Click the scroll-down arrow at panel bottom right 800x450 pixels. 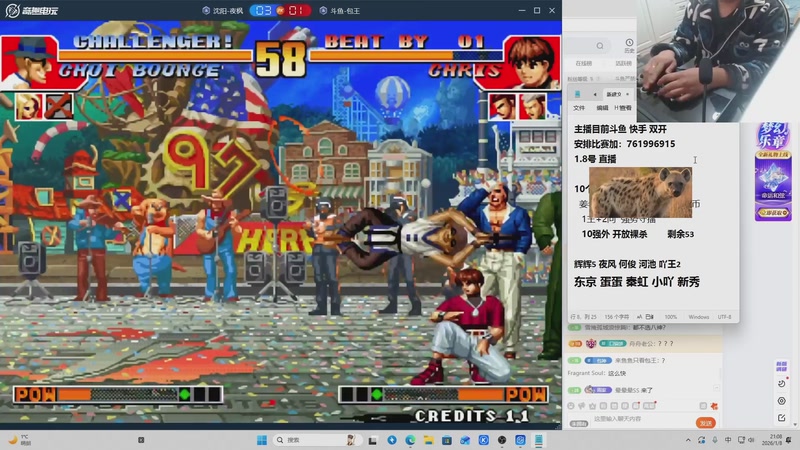[795, 424]
